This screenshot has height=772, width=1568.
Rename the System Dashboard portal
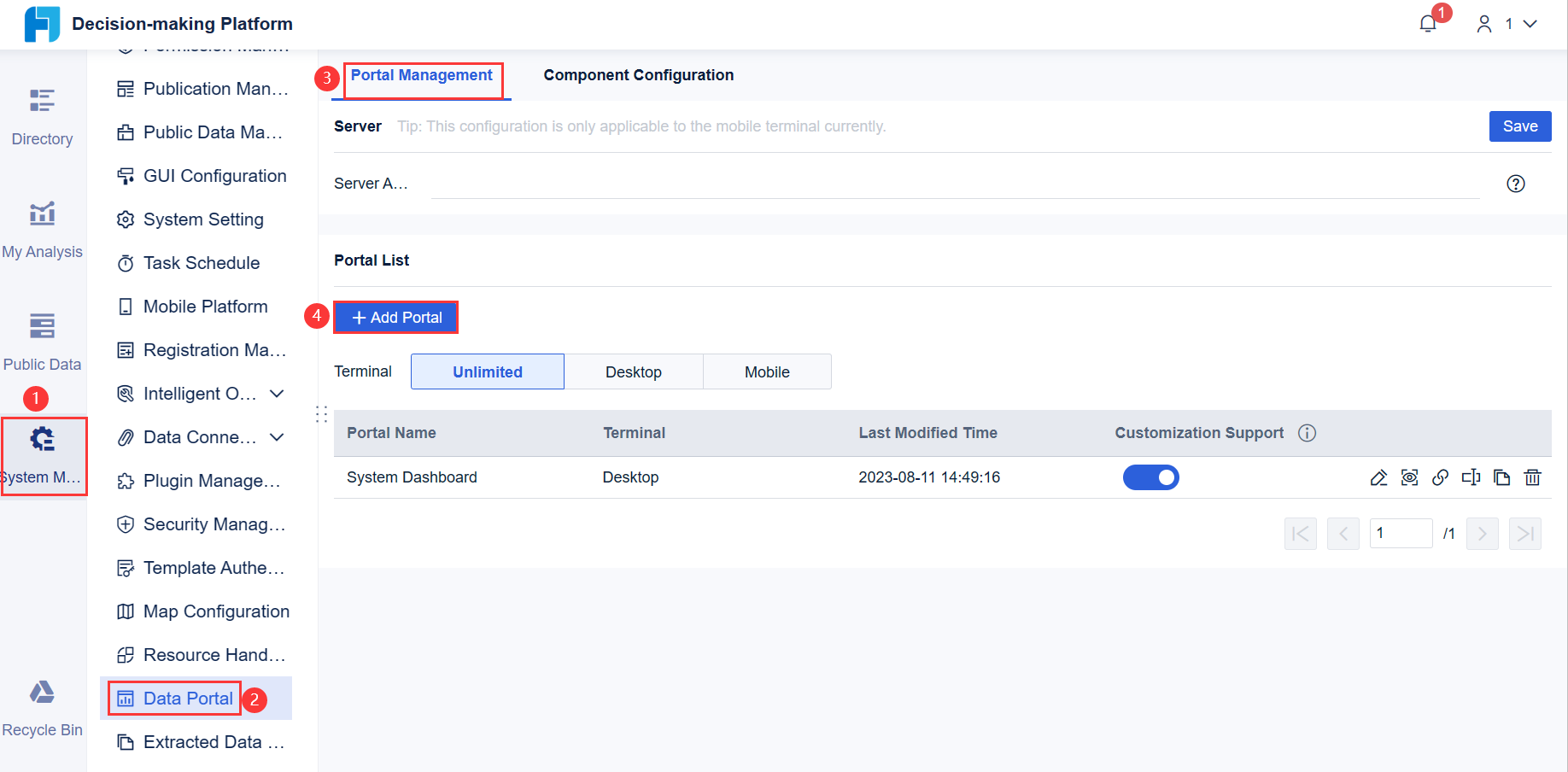click(1471, 477)
